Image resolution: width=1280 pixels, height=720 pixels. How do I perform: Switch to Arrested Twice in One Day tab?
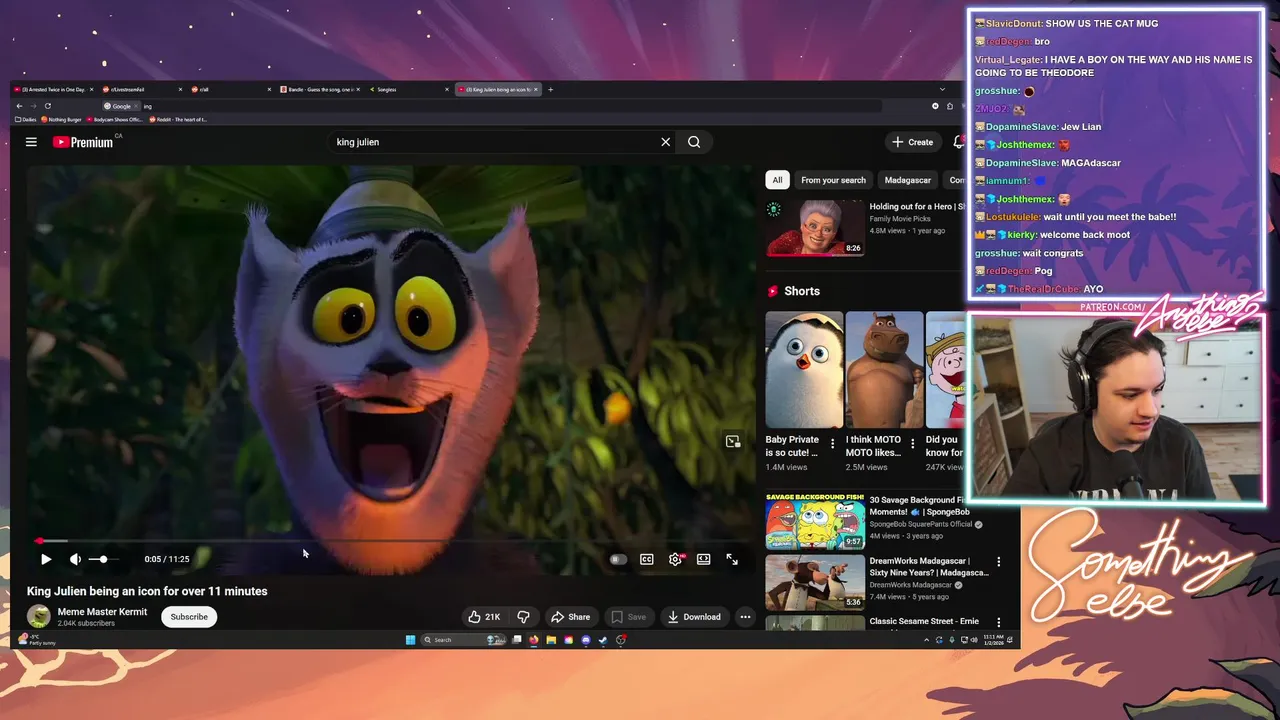coord(53,89)
